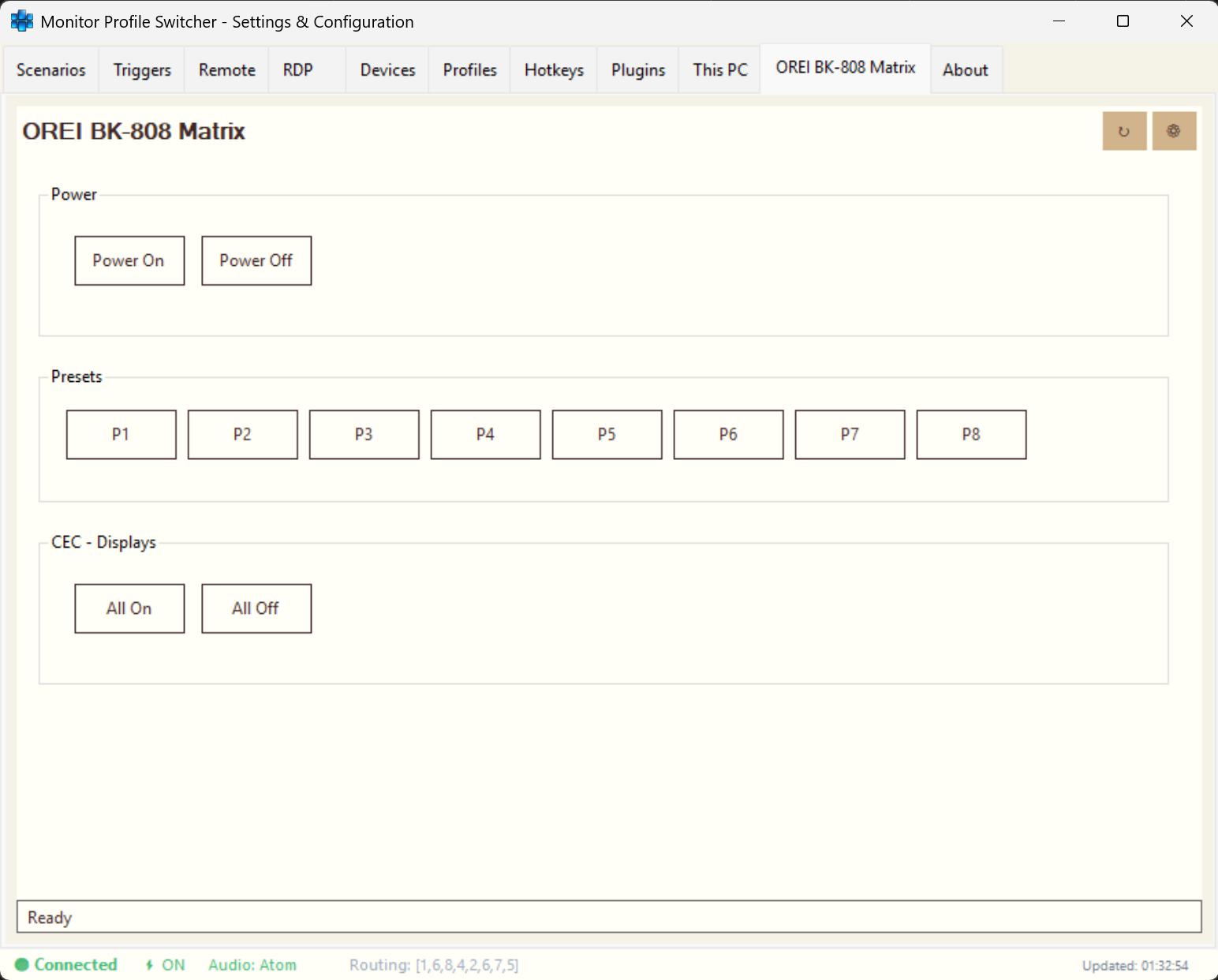
Task: Power on the OREI matrix
Action: coord(129,260)
